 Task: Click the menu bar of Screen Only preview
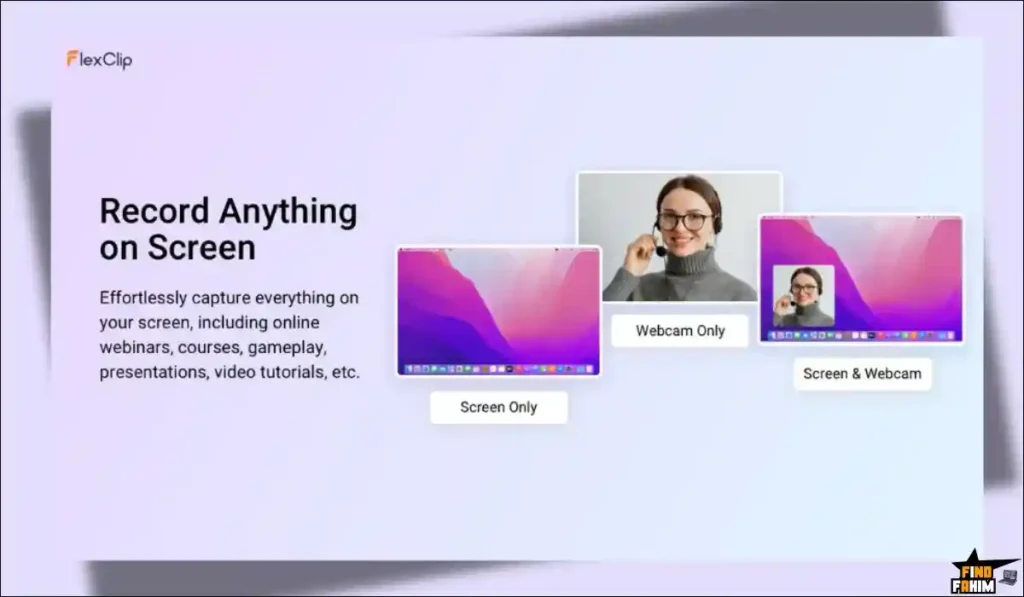coord(499,250)
